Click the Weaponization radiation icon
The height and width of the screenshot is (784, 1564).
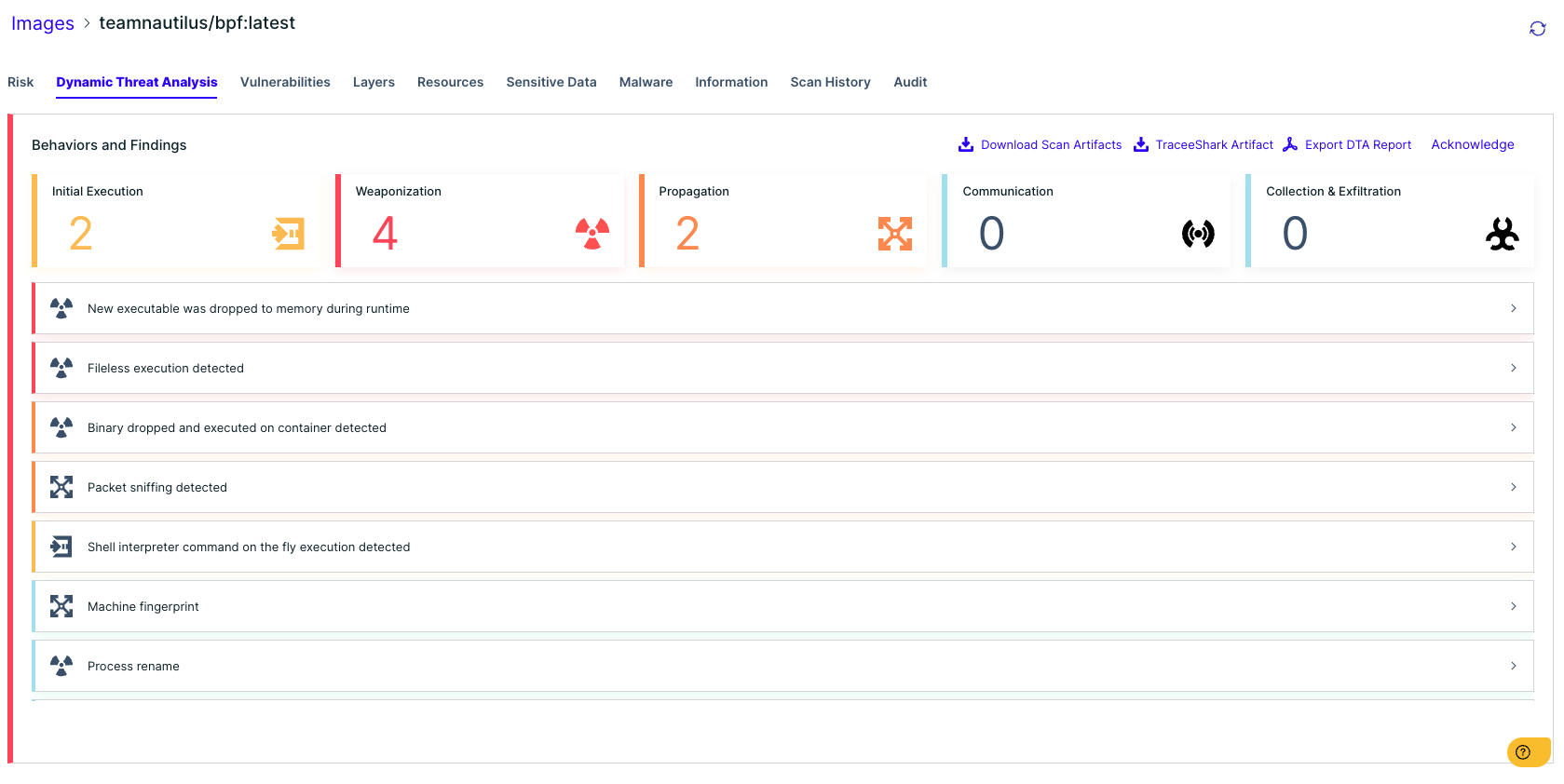(x=592, y=233)
